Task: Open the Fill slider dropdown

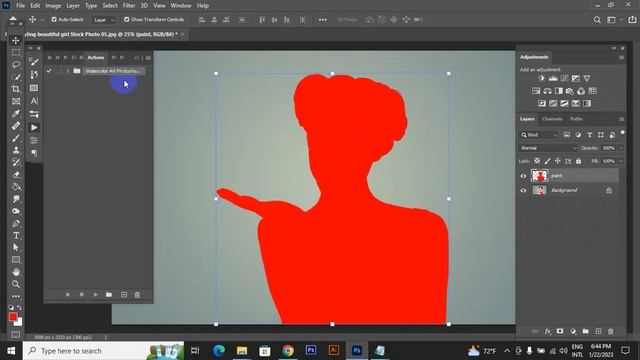Action: [x=621, y=161]
